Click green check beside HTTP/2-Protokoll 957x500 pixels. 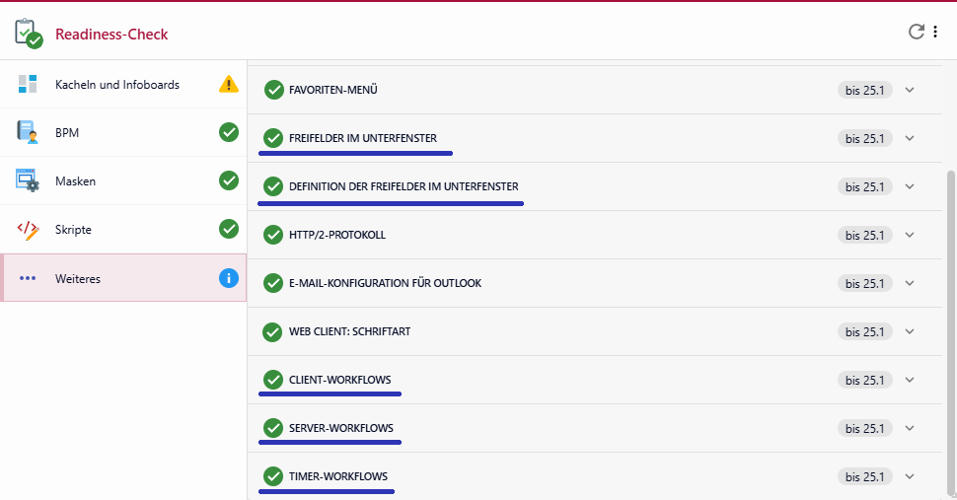273,235
